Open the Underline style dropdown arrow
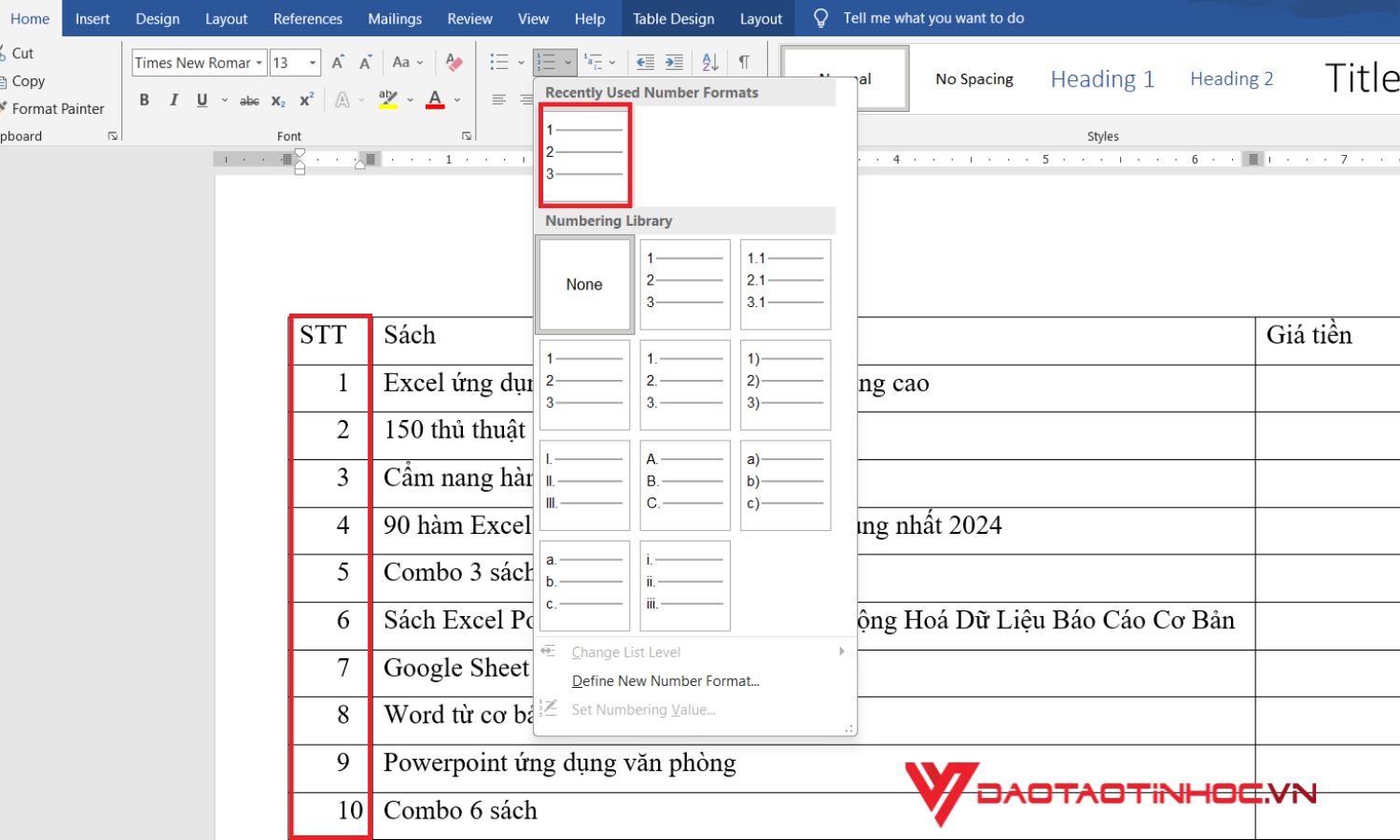This screenshot has height=840, width=1400. click(x=224, y=99)
